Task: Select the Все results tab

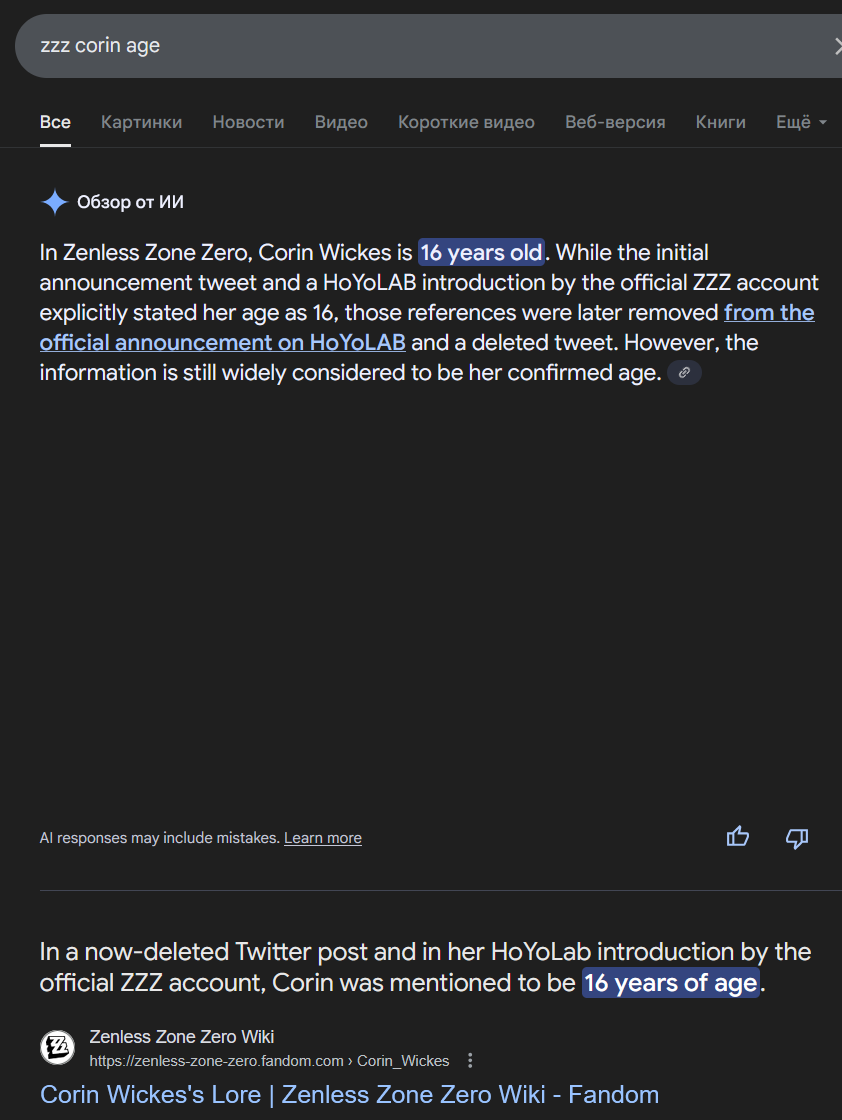Action: pos(55,122)
